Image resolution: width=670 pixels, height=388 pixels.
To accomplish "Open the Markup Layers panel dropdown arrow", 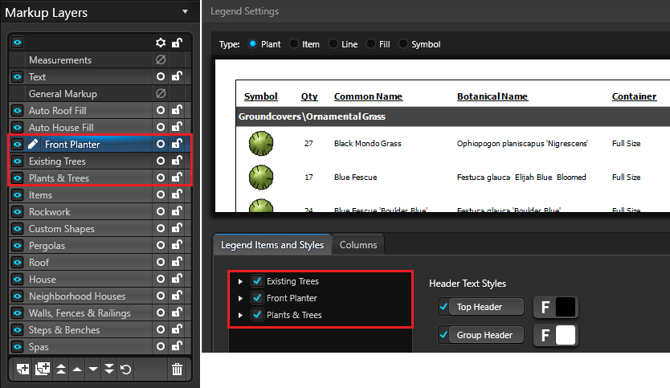I will pos(185,12).
